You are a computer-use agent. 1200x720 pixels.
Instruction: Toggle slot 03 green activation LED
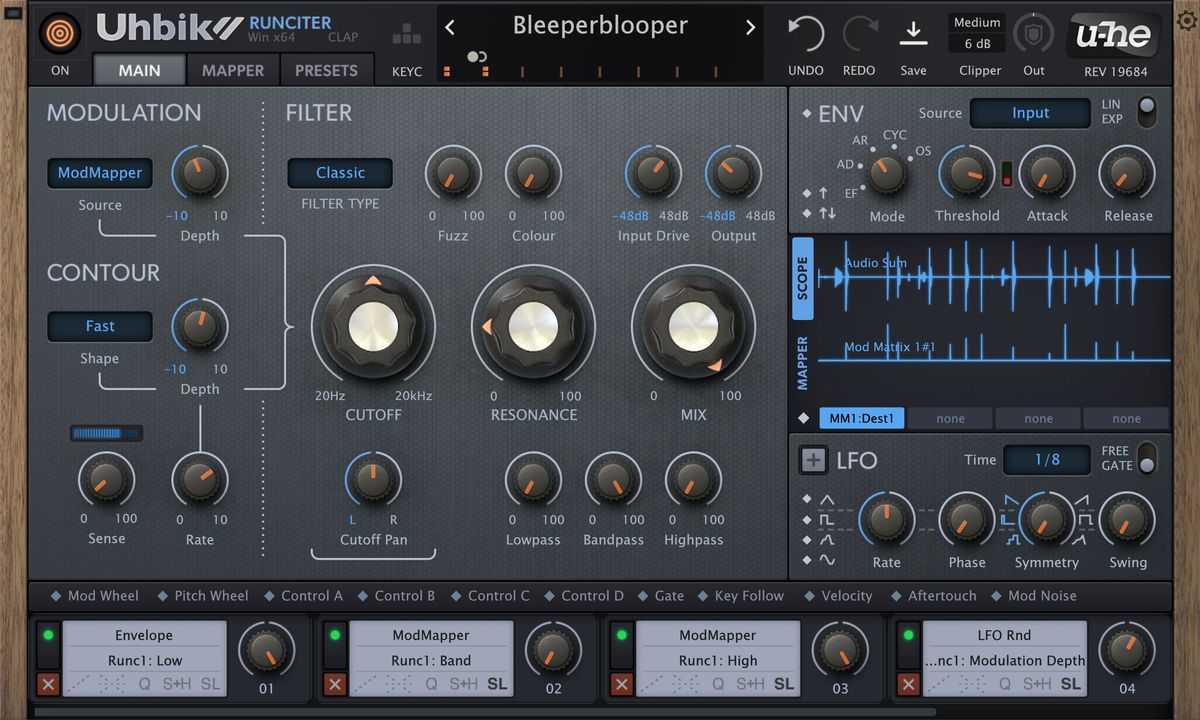click(621, 635)
